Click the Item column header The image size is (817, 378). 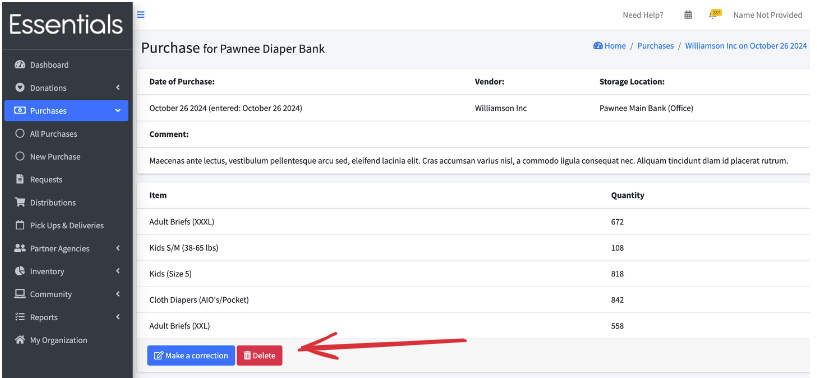point(158,195)
